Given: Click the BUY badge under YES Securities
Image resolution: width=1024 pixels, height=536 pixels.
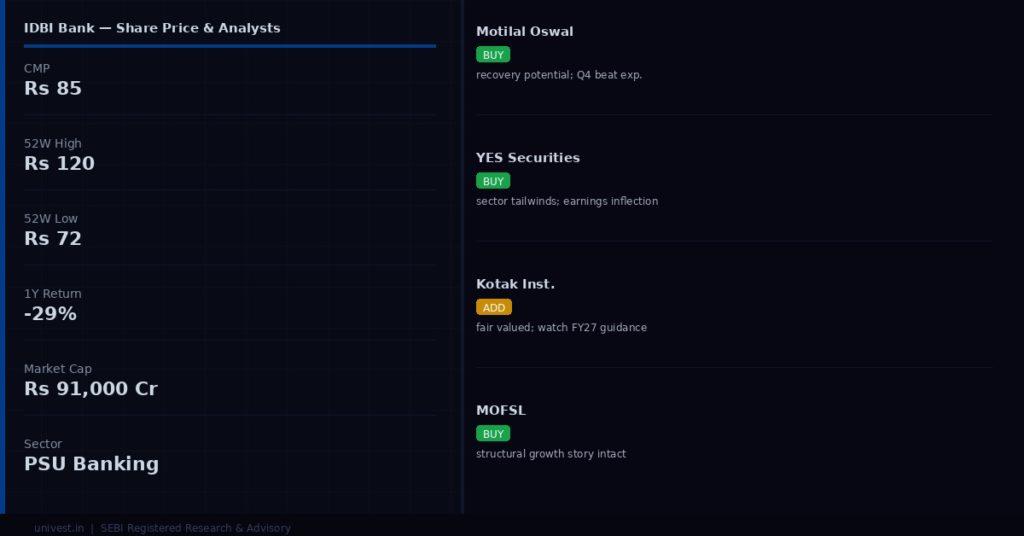Looking at the screenshot, I should pos(493,181).
